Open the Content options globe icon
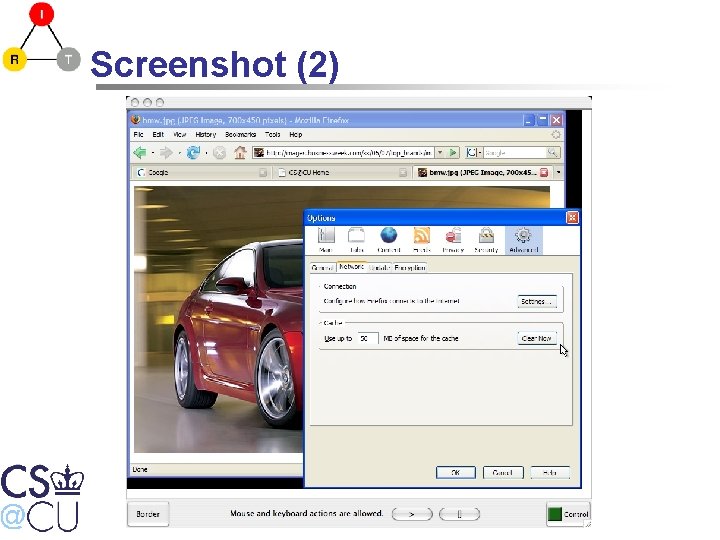 [388, 240]
